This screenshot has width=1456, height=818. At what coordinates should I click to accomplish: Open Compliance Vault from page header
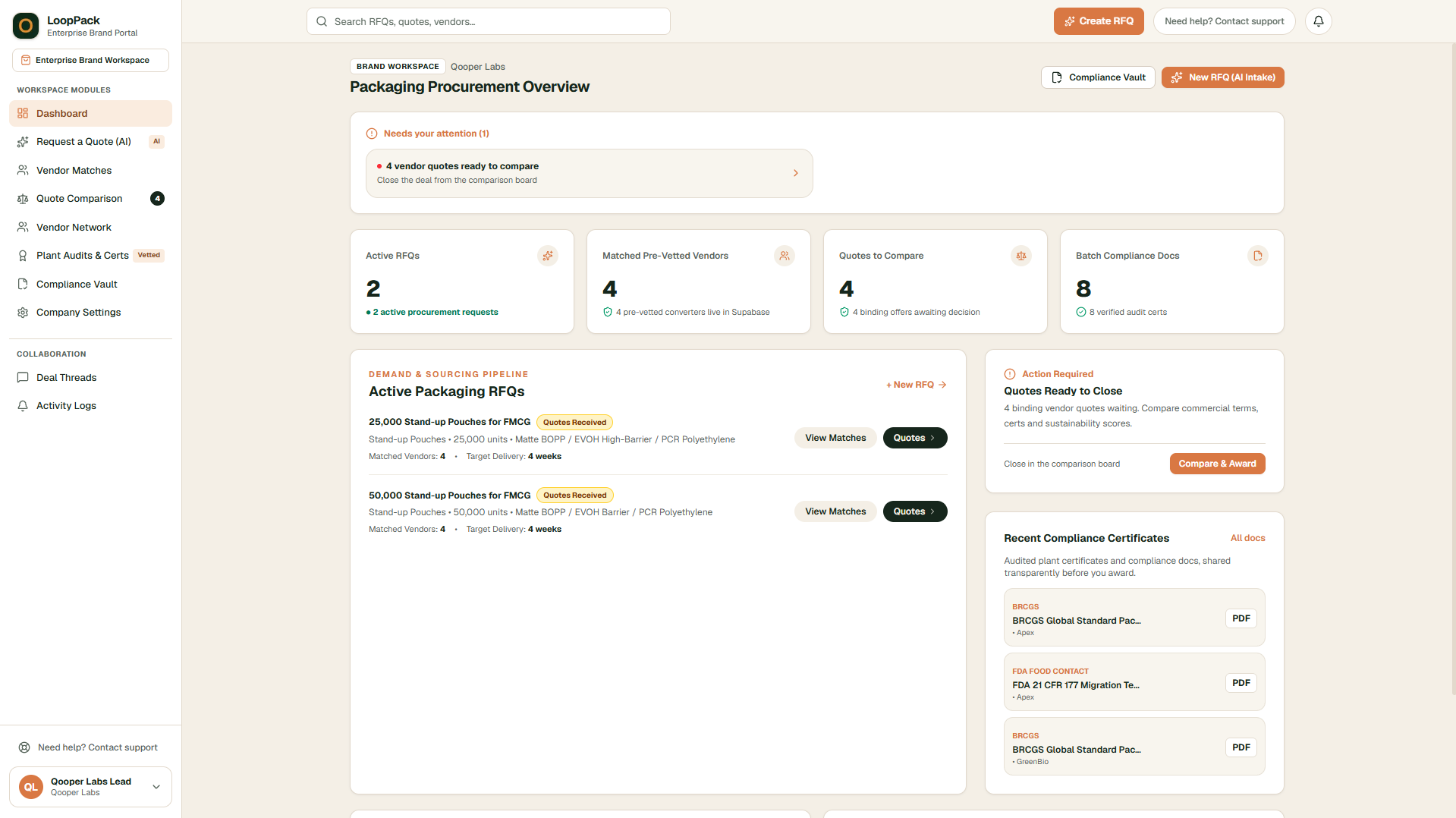click(1099, 77)
